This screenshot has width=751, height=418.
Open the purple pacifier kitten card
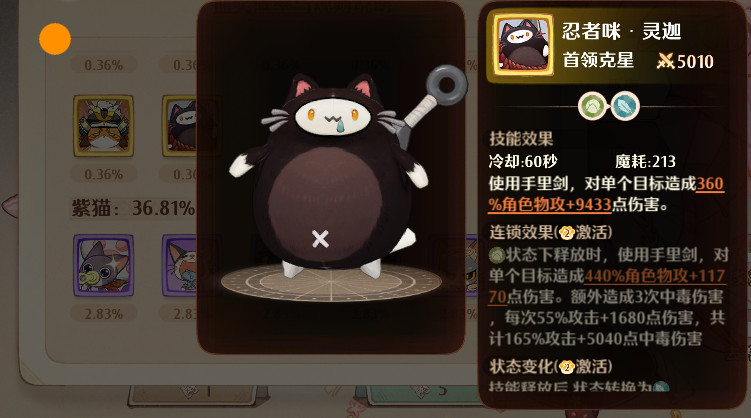point(103,265)
